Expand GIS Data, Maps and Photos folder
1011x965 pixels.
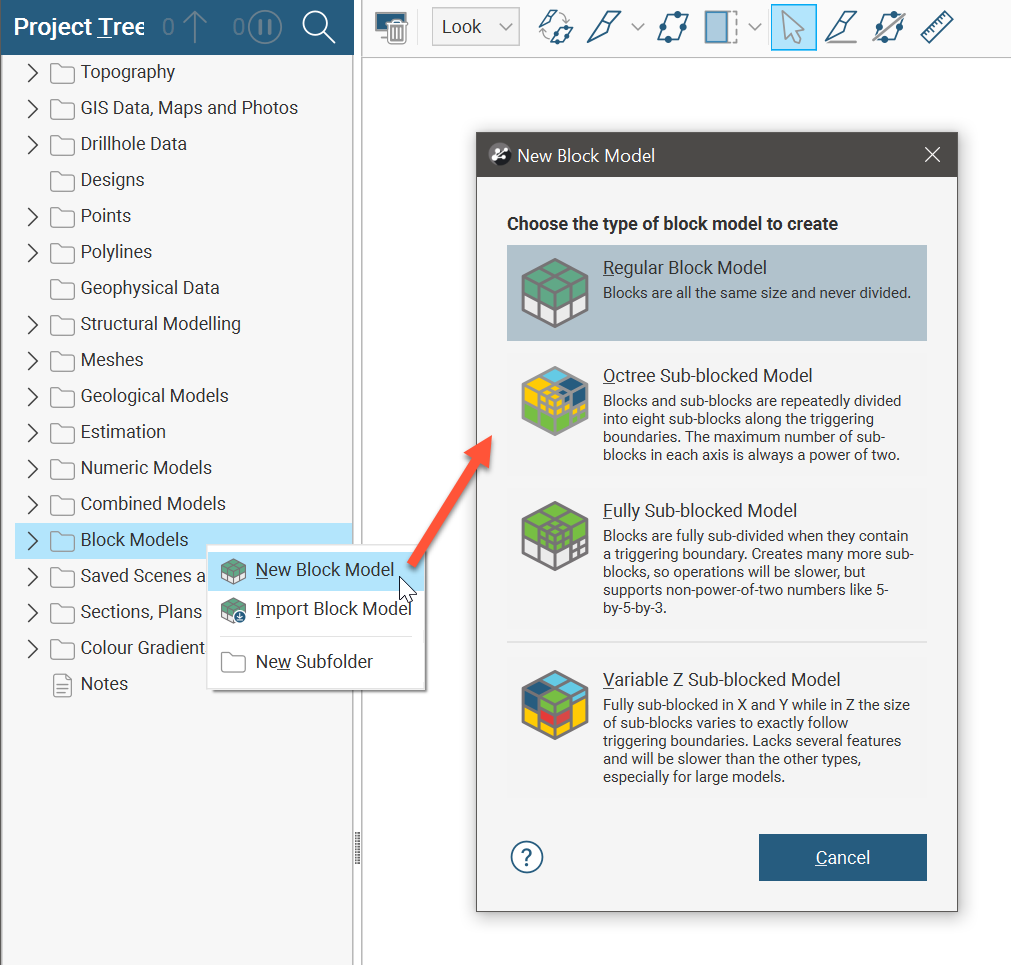(33, 109)
